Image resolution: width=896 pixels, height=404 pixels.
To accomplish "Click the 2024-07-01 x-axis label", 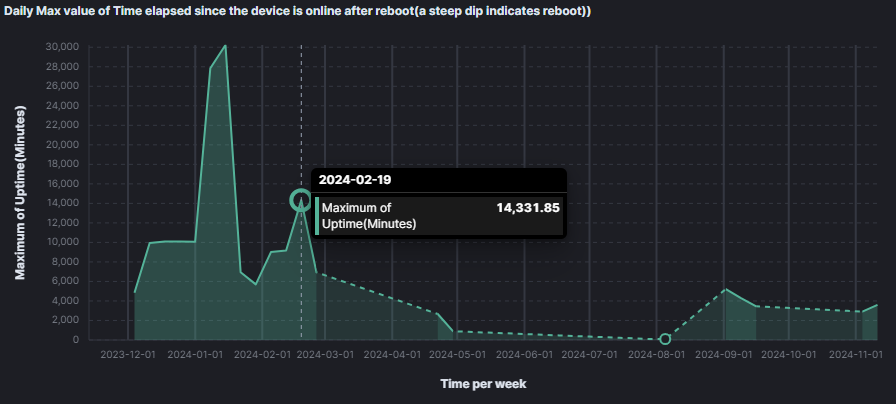I will [589, 354].
